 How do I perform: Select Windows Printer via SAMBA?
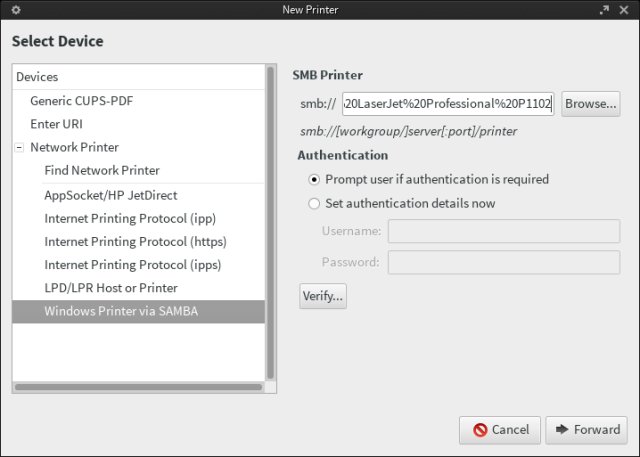[121, 312]
